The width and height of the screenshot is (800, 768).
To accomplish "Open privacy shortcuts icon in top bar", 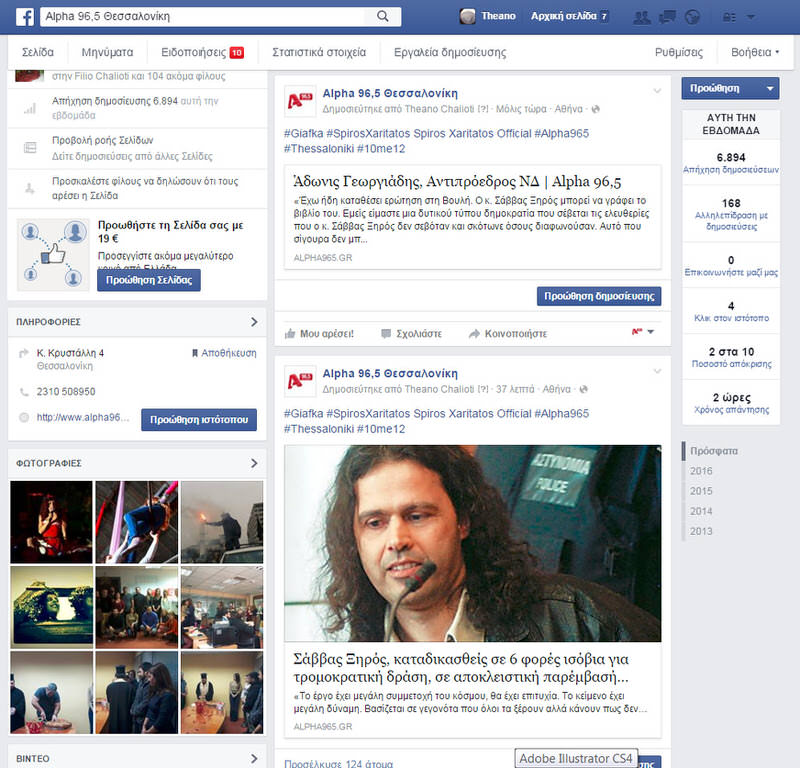I will (730, 18).
